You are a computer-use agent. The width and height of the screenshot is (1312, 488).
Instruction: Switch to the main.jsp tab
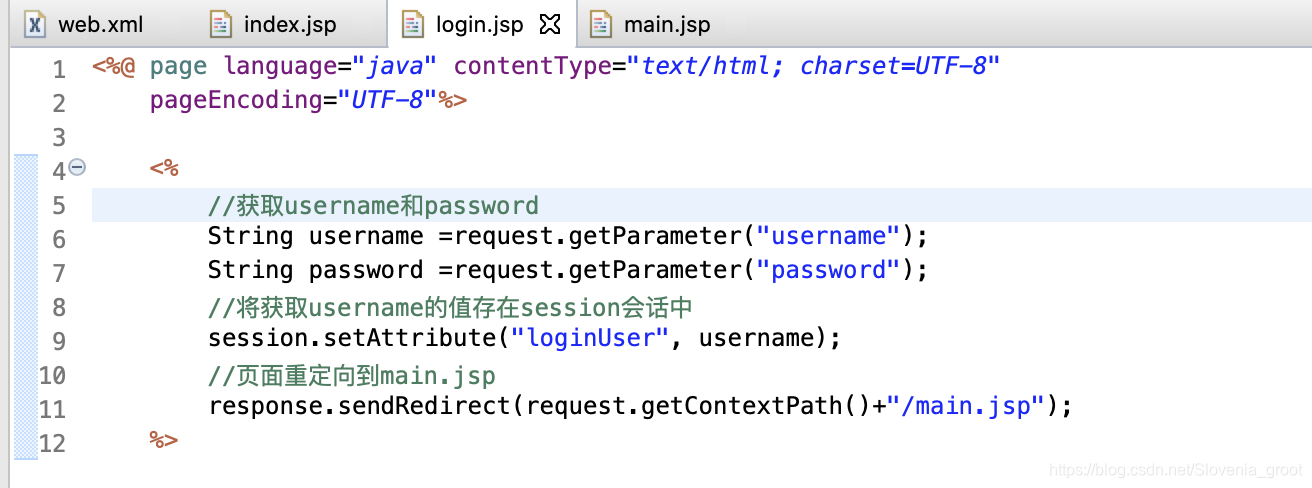(x=650, y=24)
